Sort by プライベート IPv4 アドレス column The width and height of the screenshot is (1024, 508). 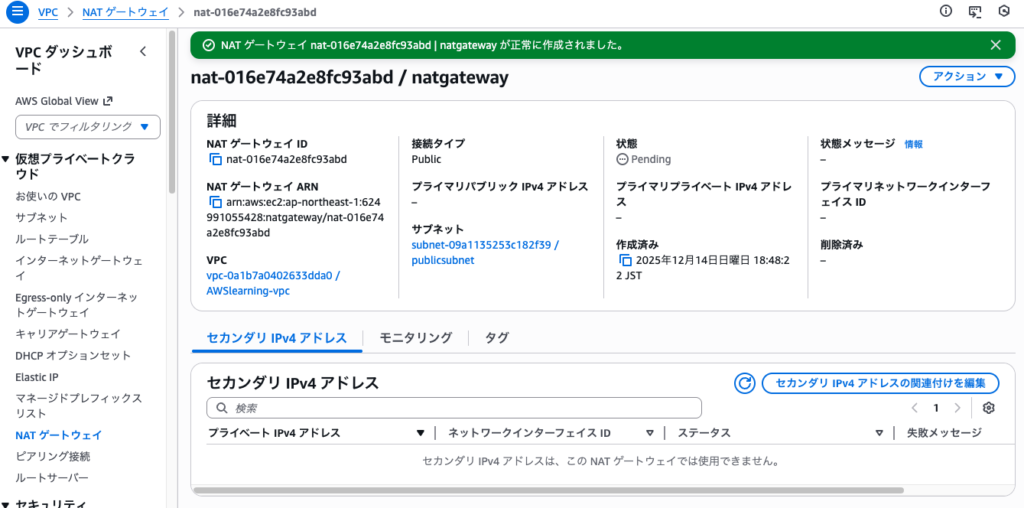point(420,433)
